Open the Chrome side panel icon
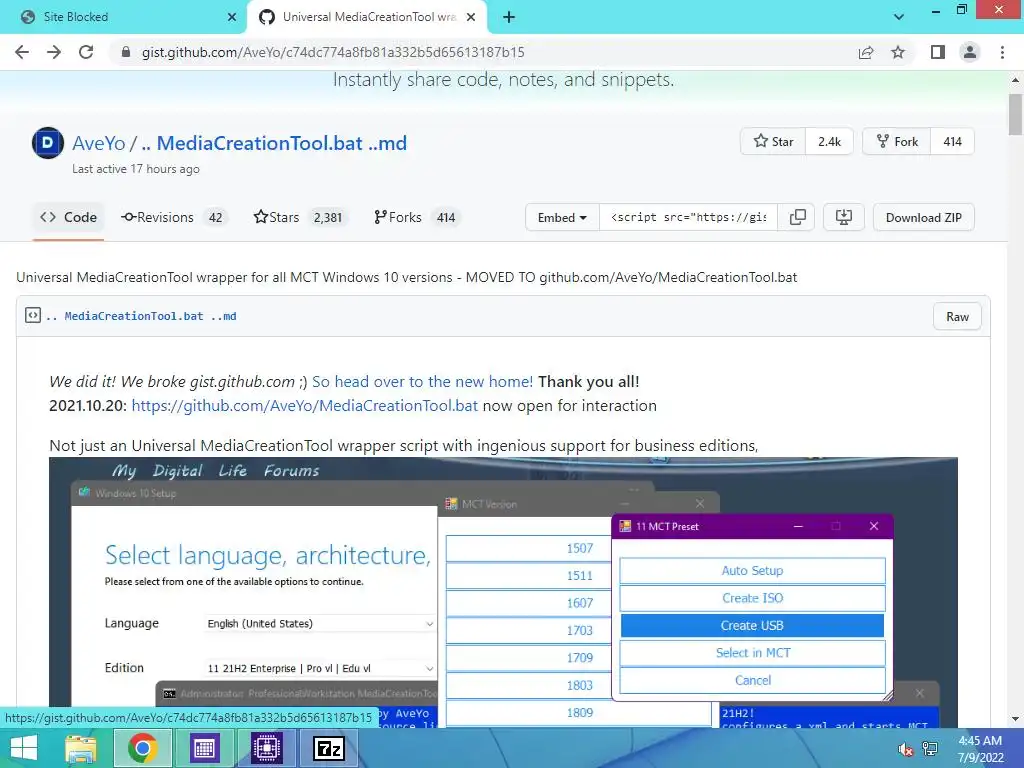The width and height of the screenshot is (1024, 768). coord(938,52)
